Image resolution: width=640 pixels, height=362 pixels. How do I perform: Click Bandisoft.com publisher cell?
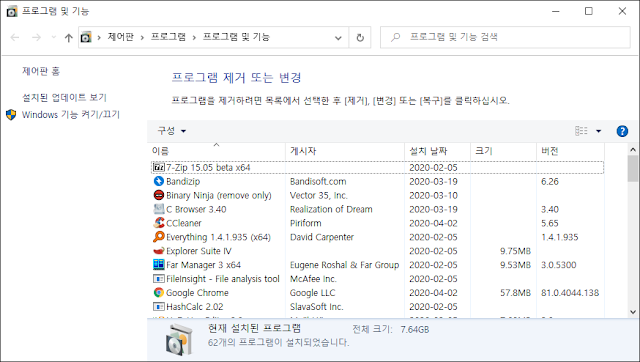pyautogui.click(x=318, y=182)
